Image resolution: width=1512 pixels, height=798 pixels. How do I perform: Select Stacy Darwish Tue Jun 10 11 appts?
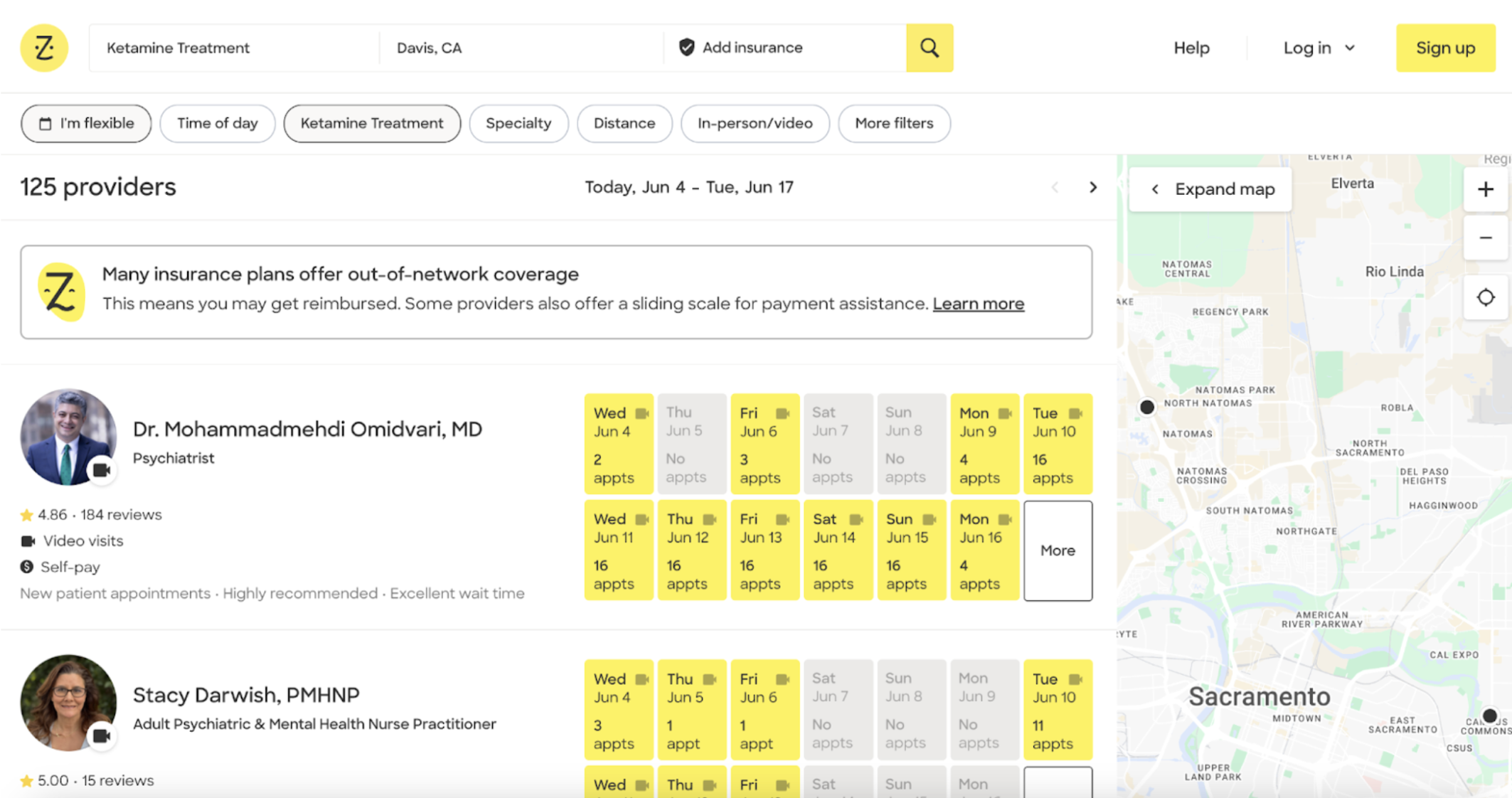pyautogui.click(x=1058, y=710)
